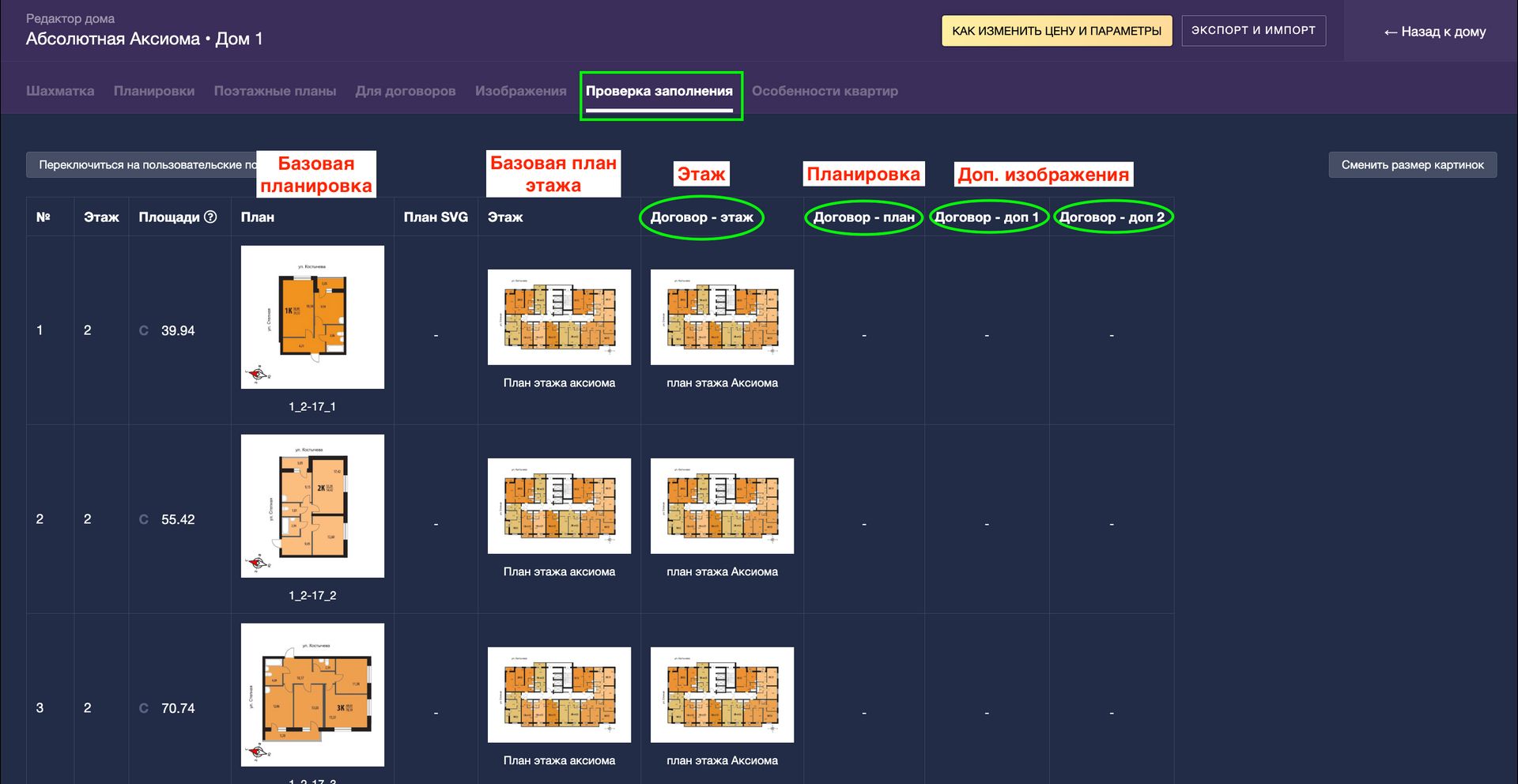Click the Договор - план column header

coord(864,217)
